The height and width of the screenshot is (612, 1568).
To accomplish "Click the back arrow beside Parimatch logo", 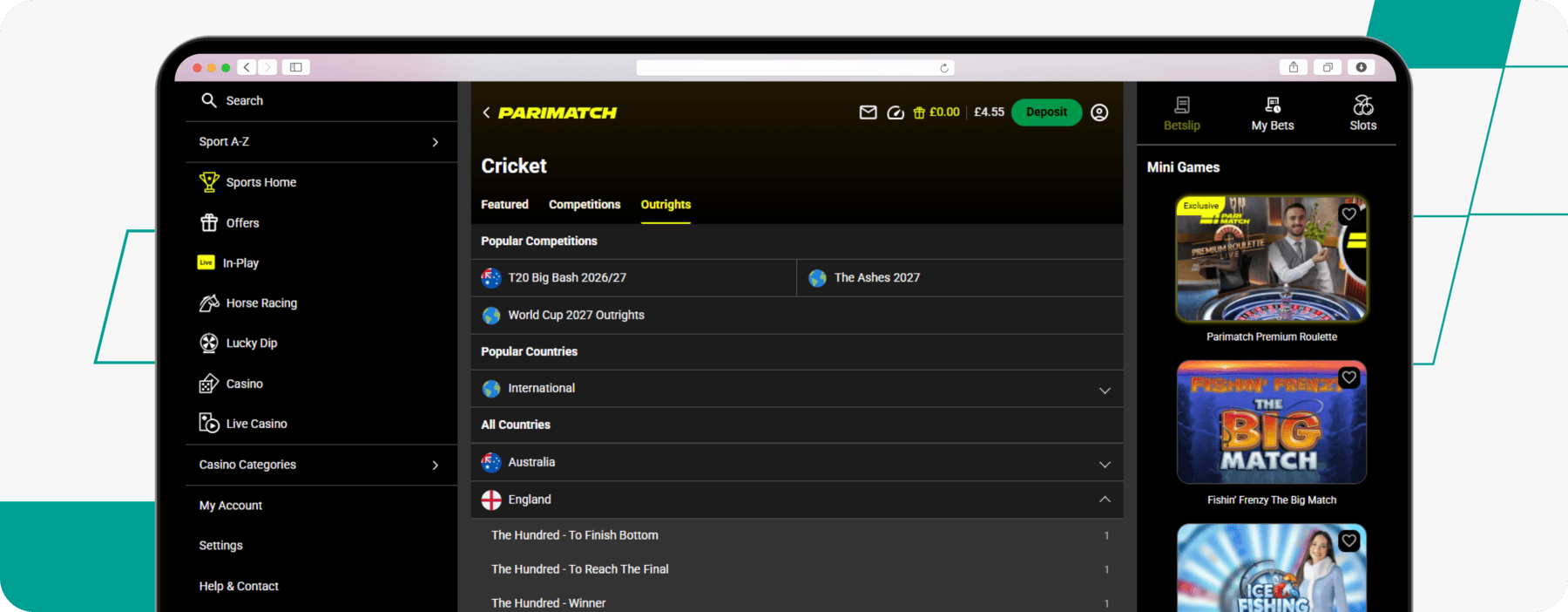I will point(486,112).
